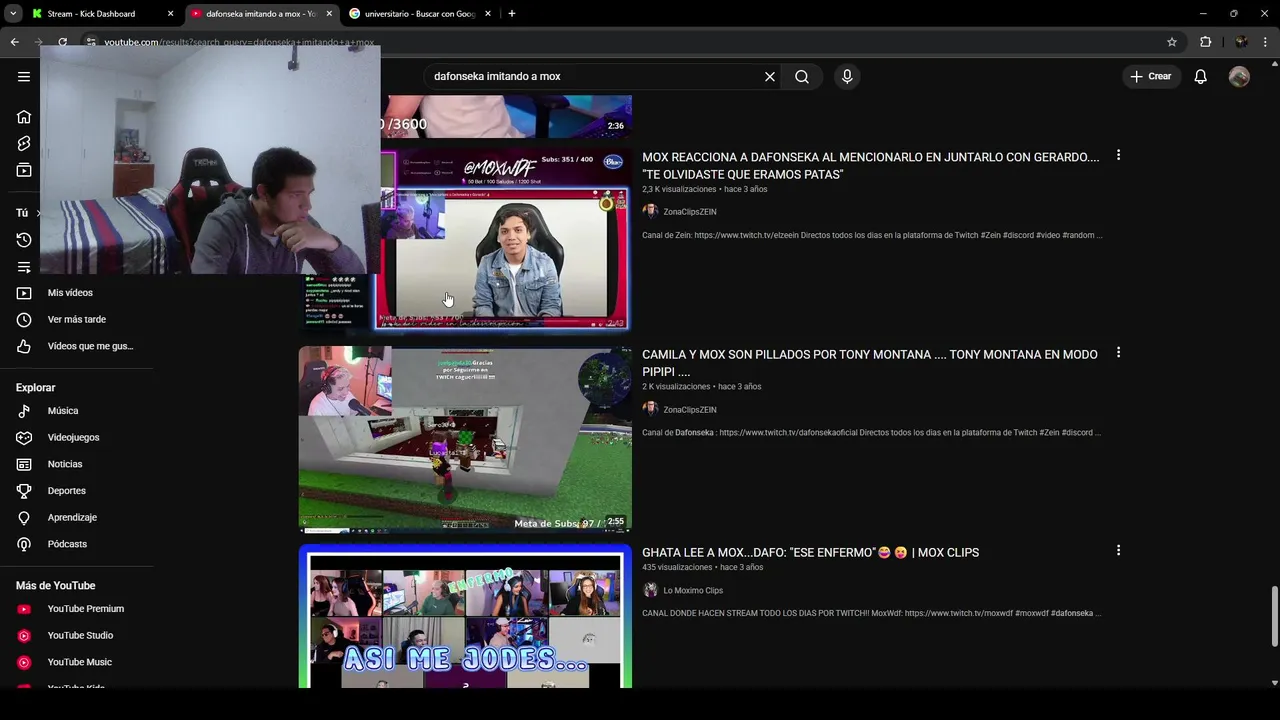Click the Aprendizaje lightbulb icon
Image resolution: width=1280 pixels, height=720 pixels.
[x=24, y=518]
